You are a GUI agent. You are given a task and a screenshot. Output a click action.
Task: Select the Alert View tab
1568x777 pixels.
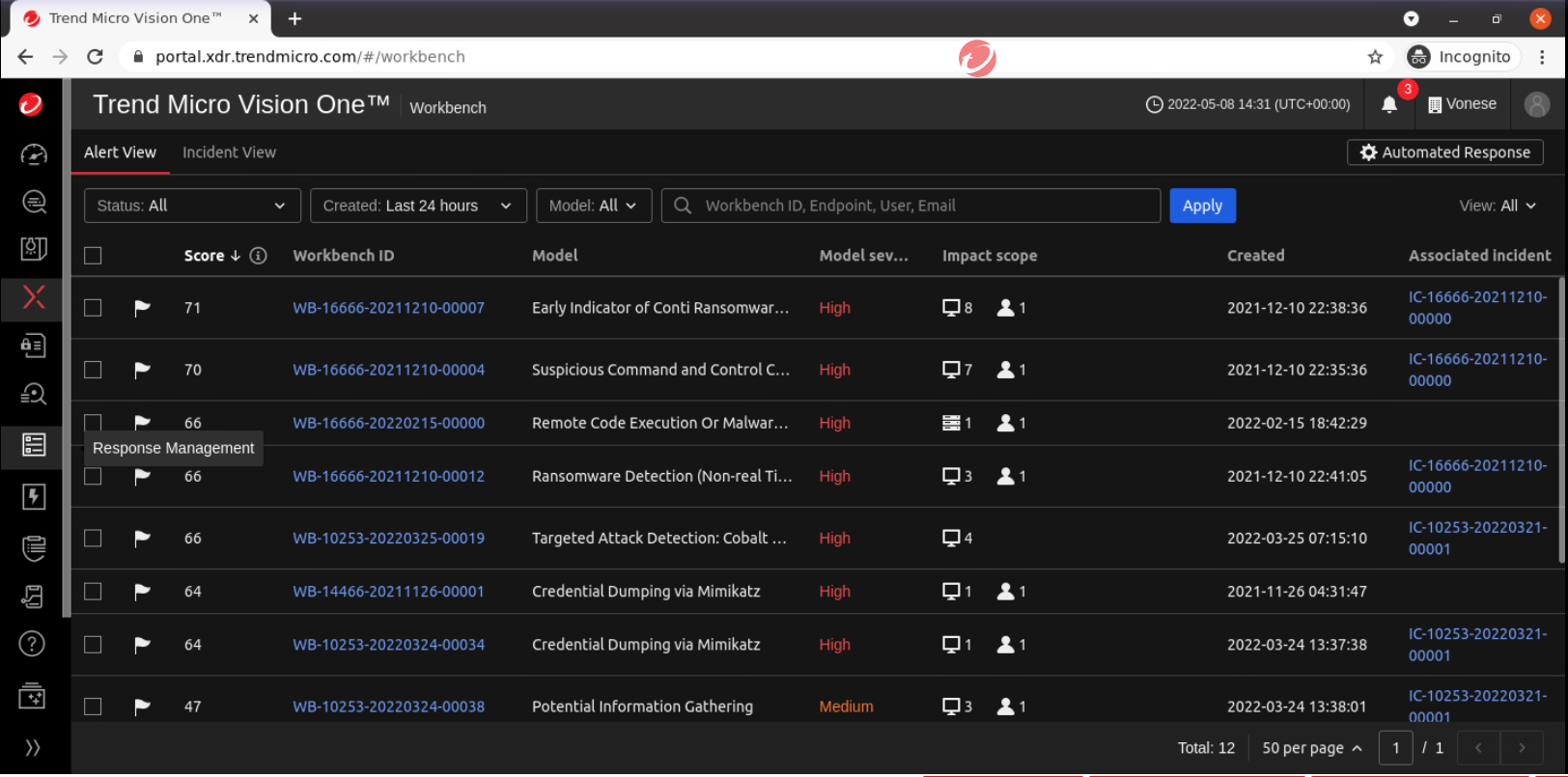[120, 153]
